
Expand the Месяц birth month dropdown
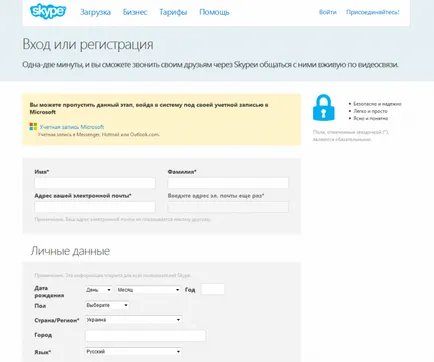pyautogui.click(x=148, y=290)
